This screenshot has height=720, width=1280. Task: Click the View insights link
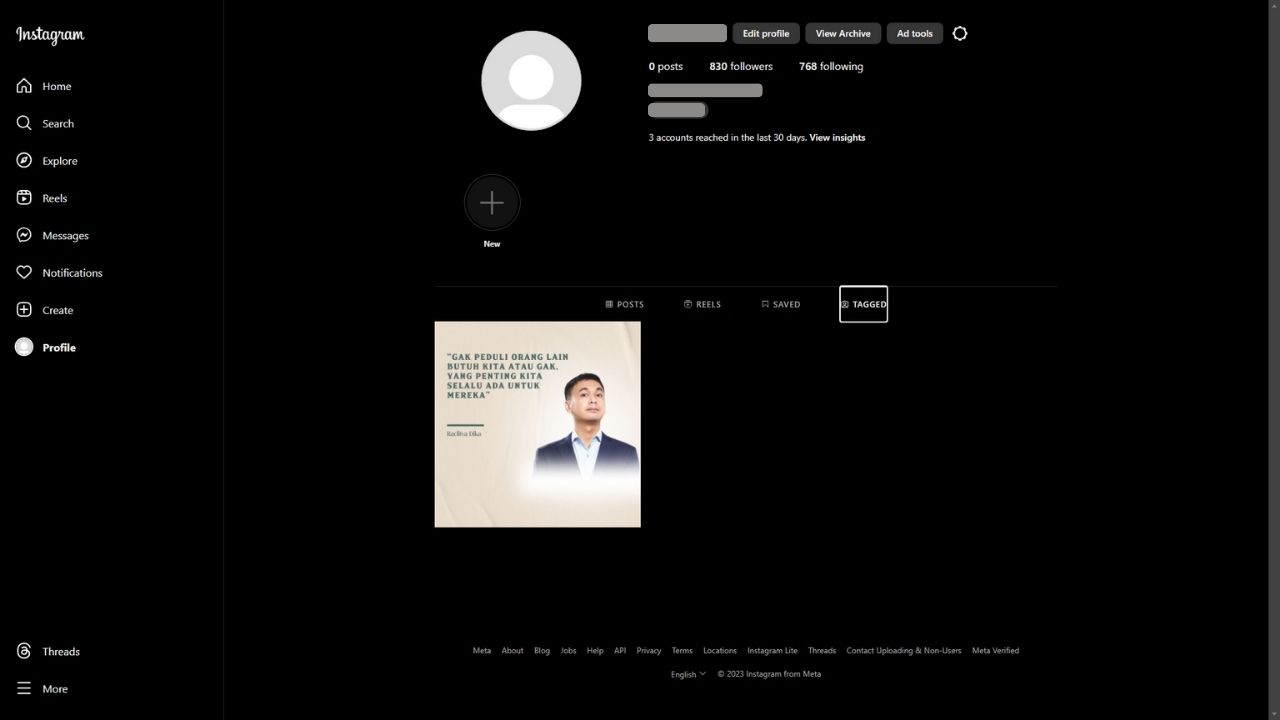(837, 138)
